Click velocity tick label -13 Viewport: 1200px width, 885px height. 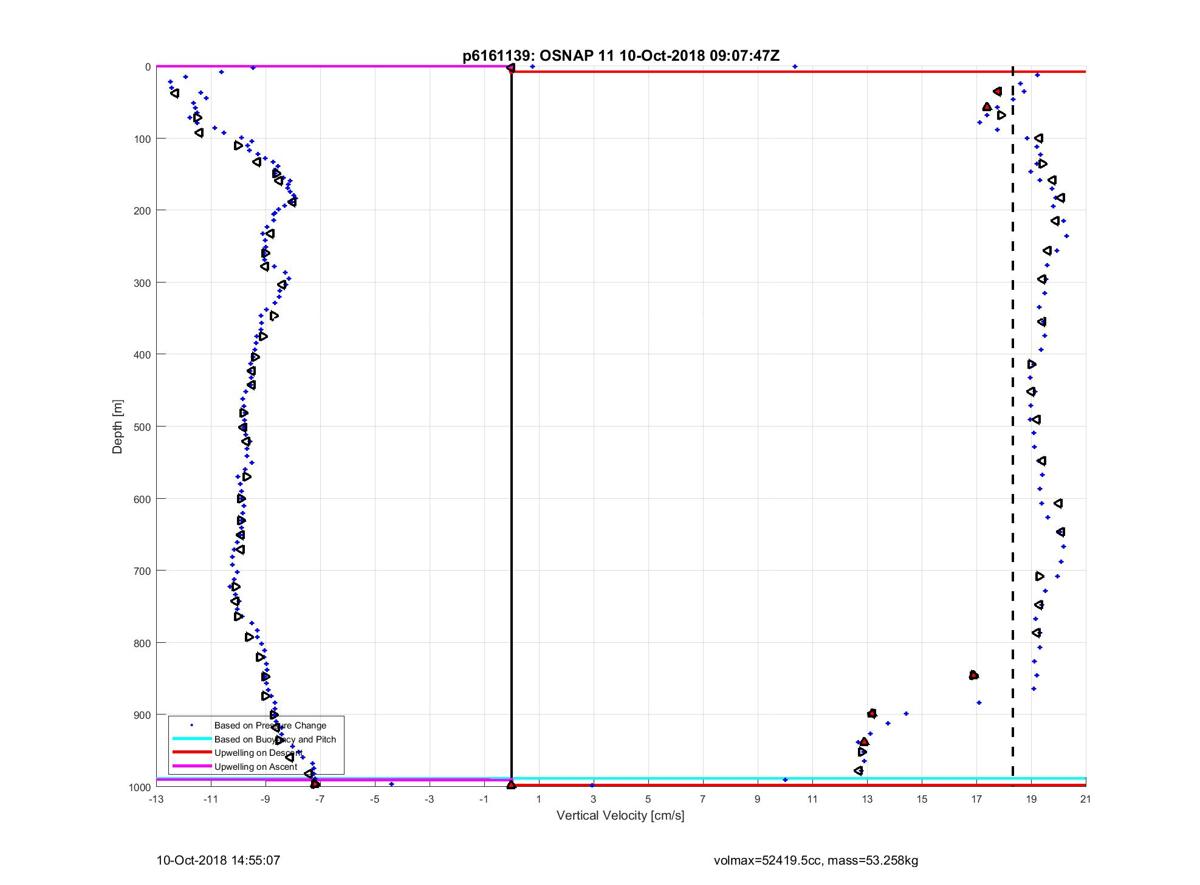click(x=156, y=799)
